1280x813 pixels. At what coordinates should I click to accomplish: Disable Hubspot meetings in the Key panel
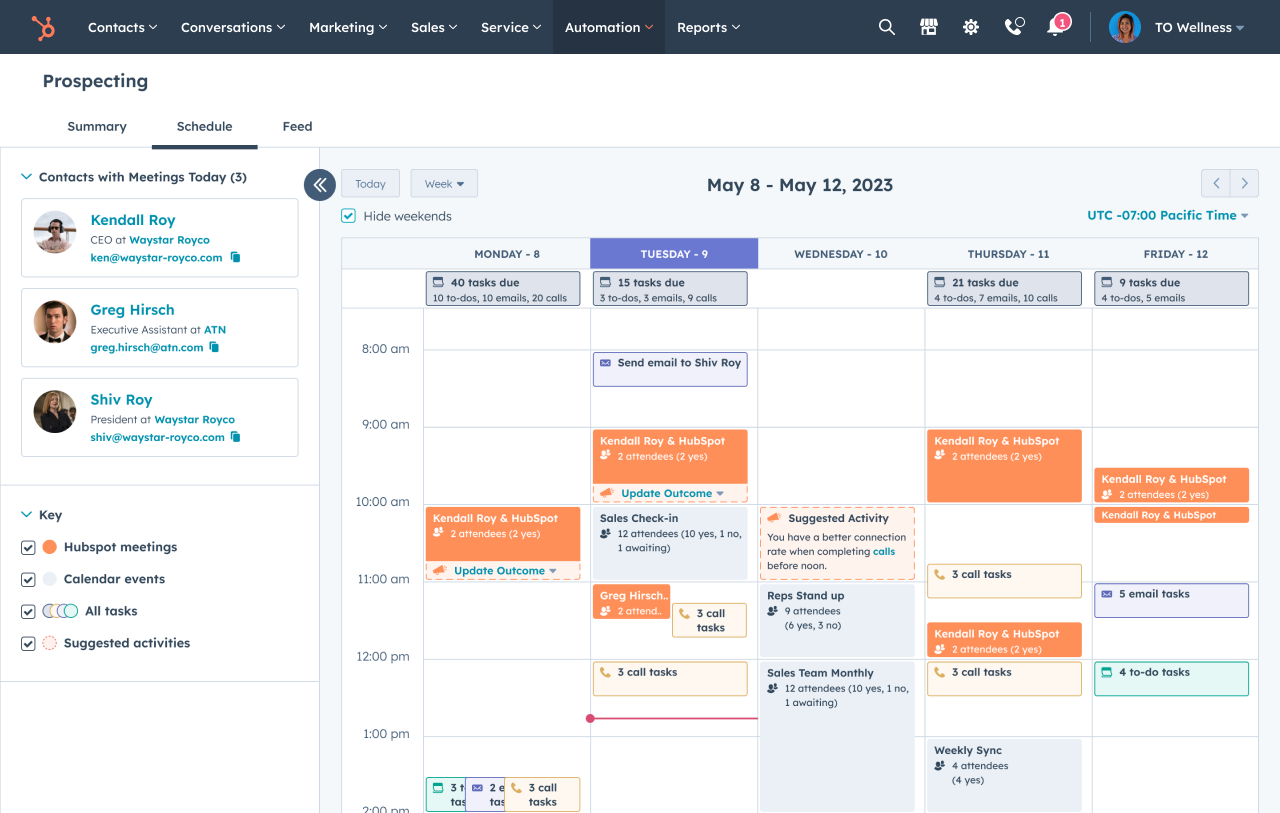(x=28, y=547)
